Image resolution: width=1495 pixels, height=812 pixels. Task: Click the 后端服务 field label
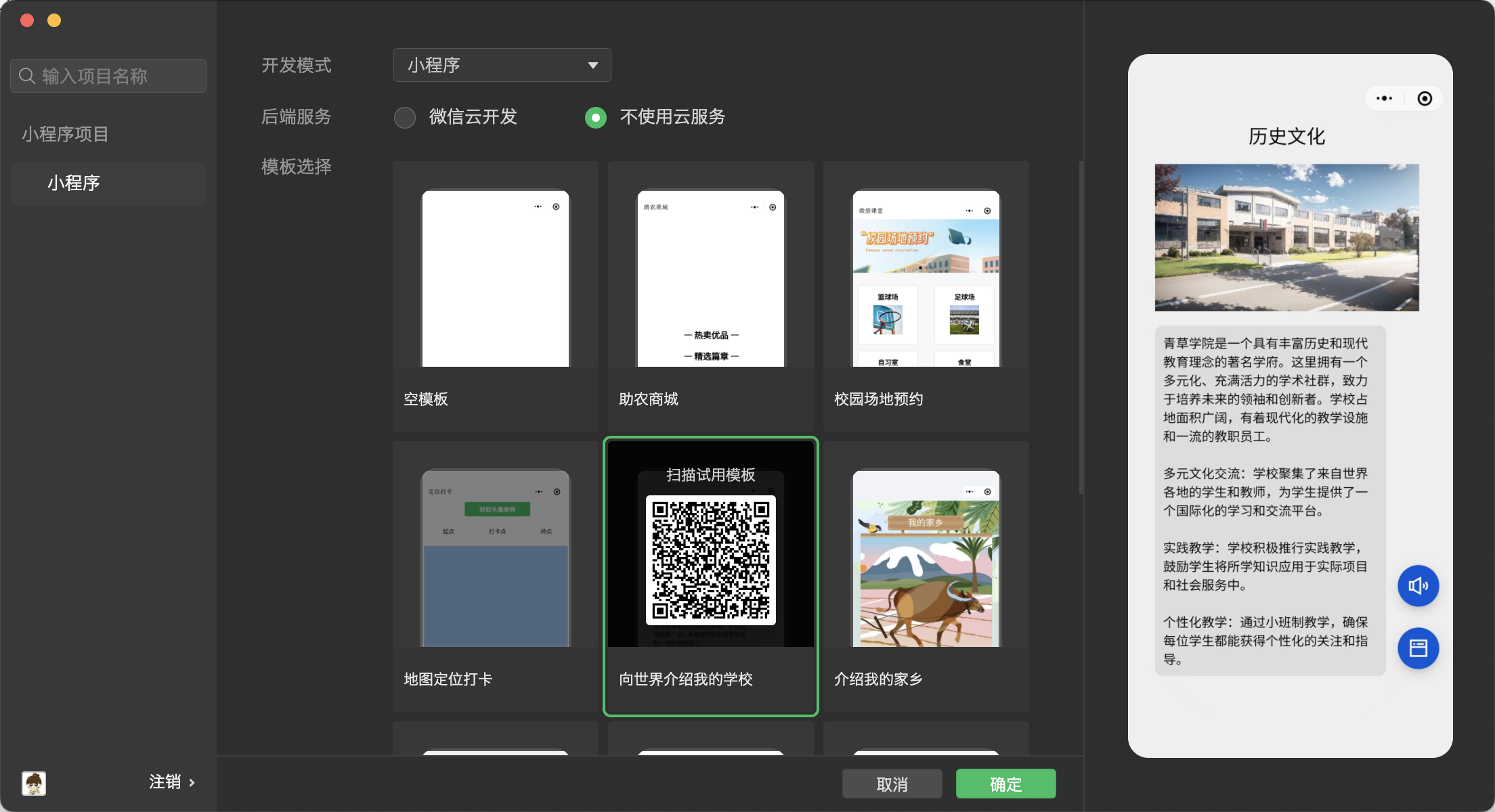[x=297, y=117]
